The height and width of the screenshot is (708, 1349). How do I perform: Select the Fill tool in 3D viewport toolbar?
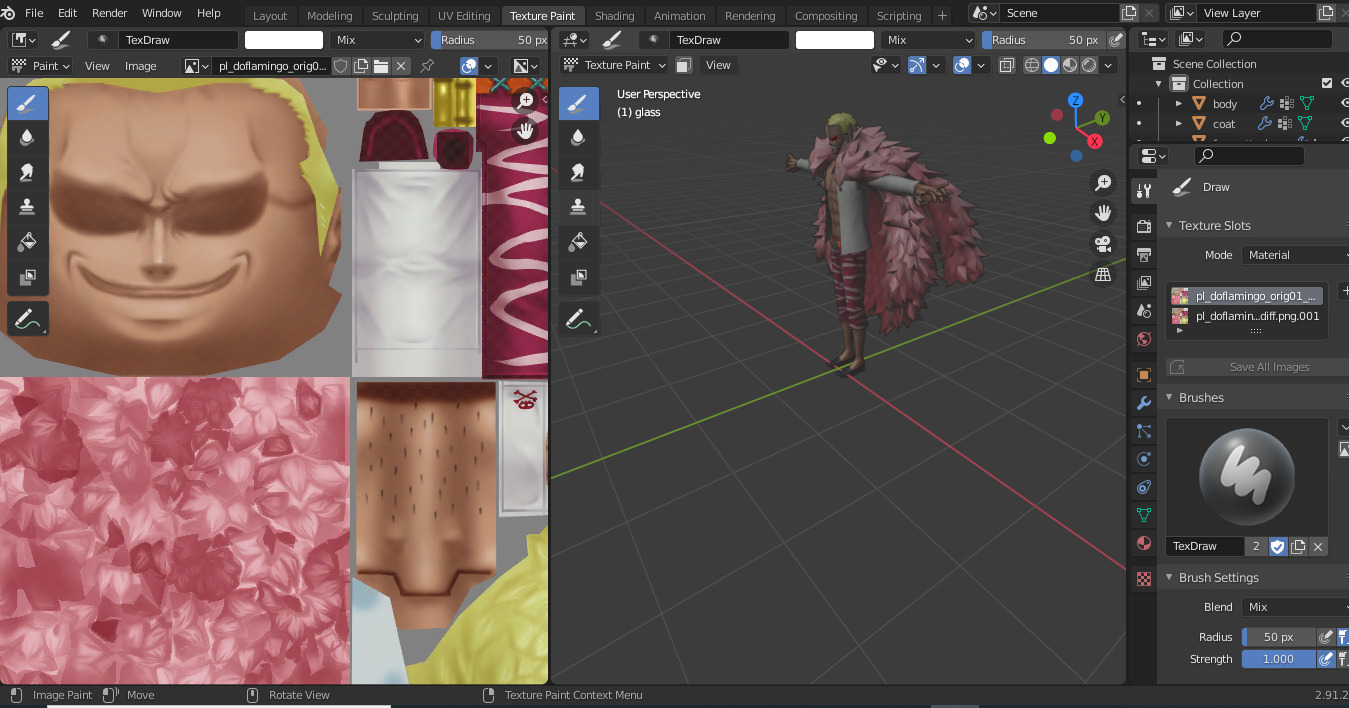point(578,242)
